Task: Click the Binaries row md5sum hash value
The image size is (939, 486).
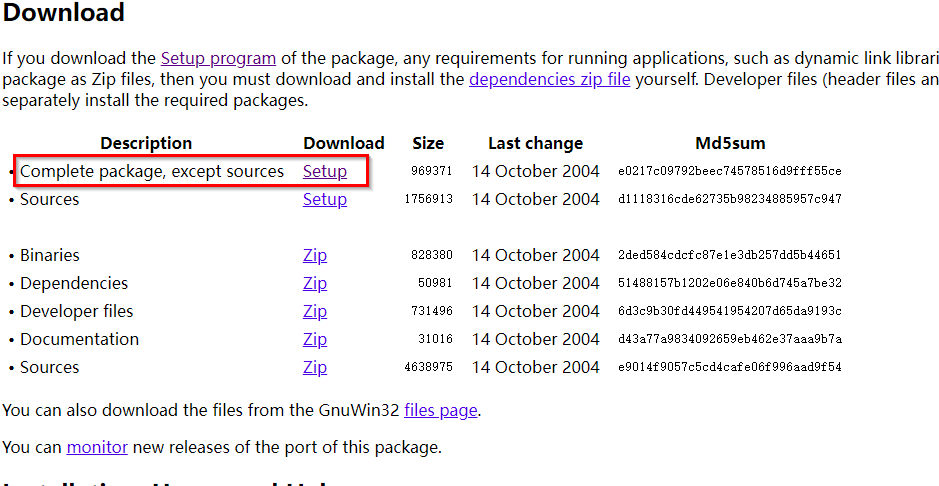Action: (730, 255)
